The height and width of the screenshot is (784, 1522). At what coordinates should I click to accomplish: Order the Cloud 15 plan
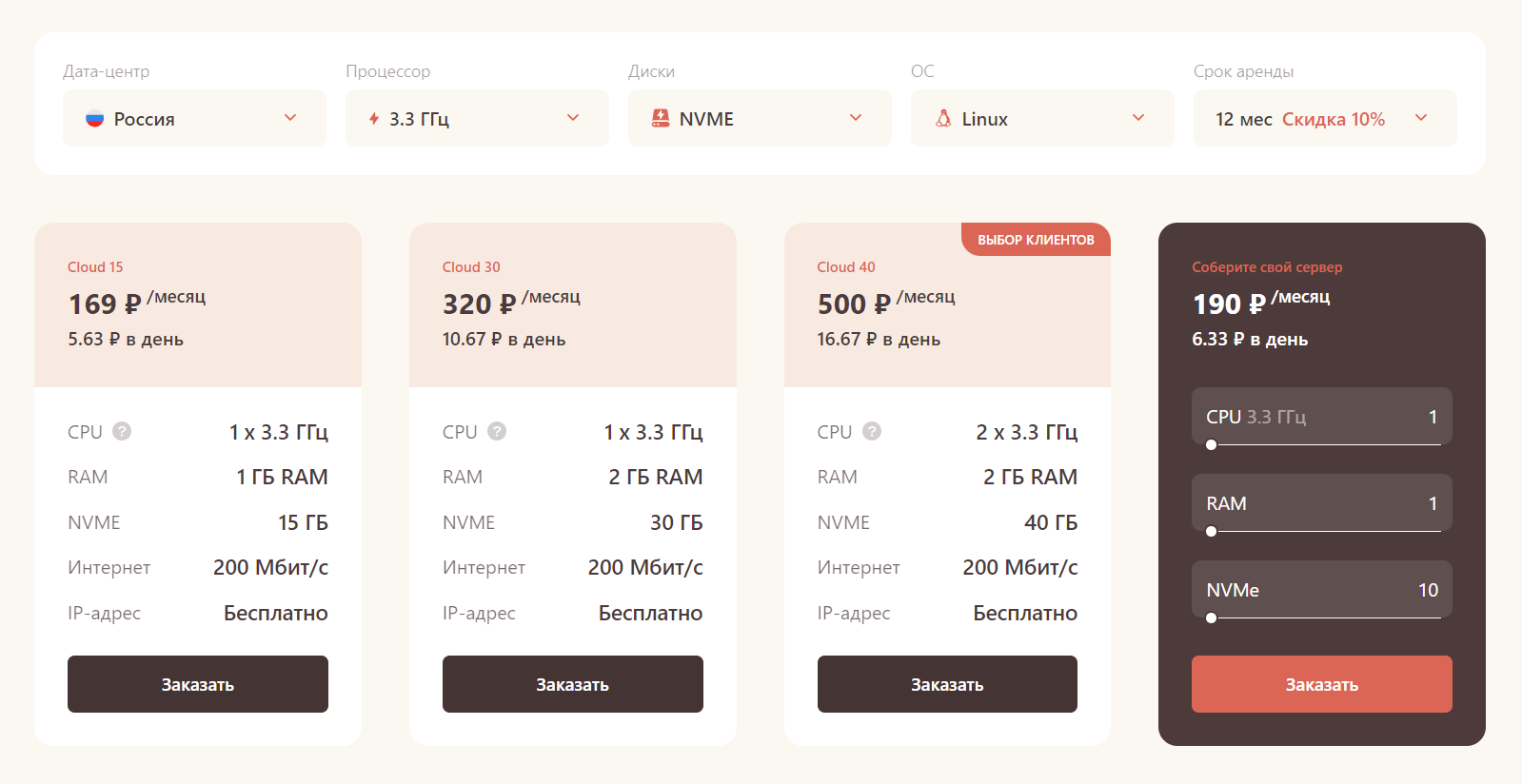[198, 684]
